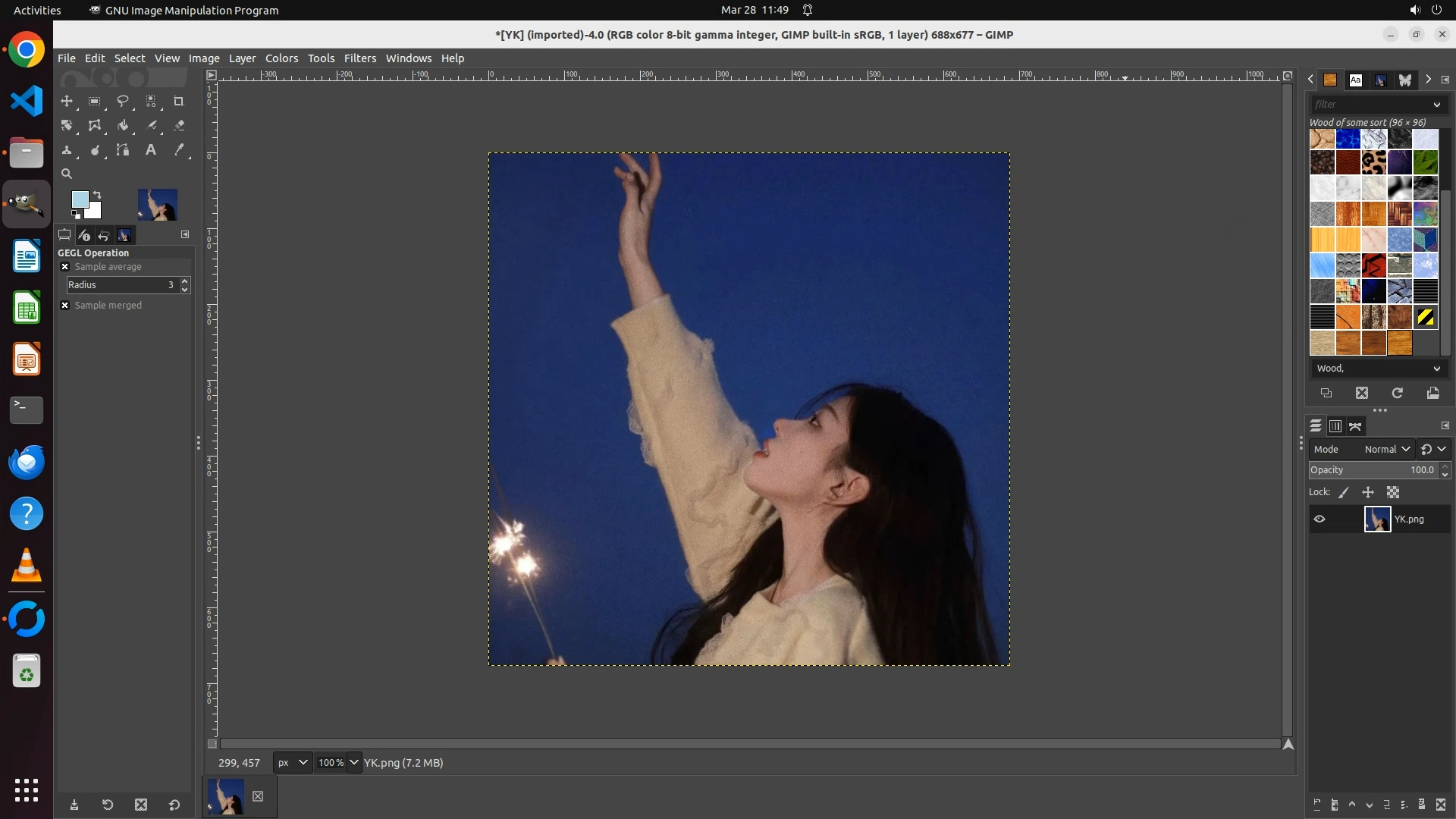Open the layer Mode Normal dropdown

1387,449
